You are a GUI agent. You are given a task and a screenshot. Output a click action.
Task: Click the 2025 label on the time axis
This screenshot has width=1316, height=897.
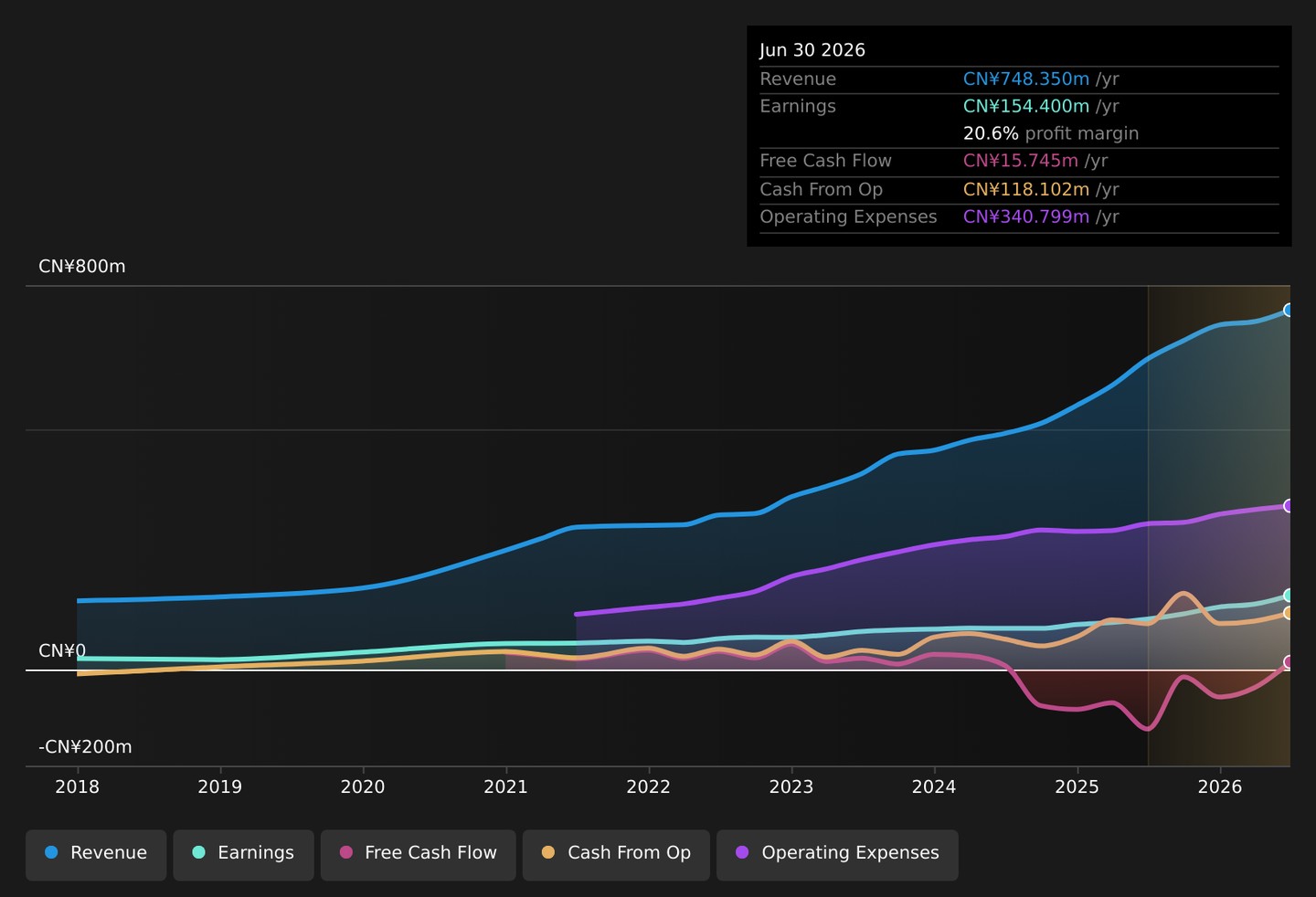[1077, 786]
